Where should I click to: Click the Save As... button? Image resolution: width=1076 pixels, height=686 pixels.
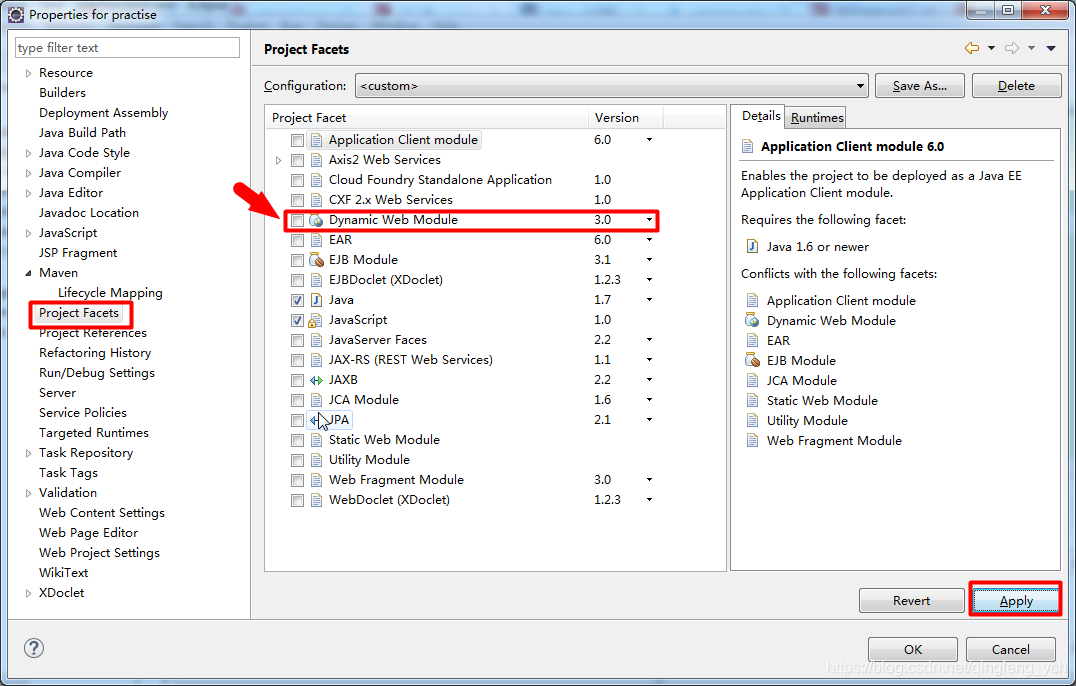(920, 86)
